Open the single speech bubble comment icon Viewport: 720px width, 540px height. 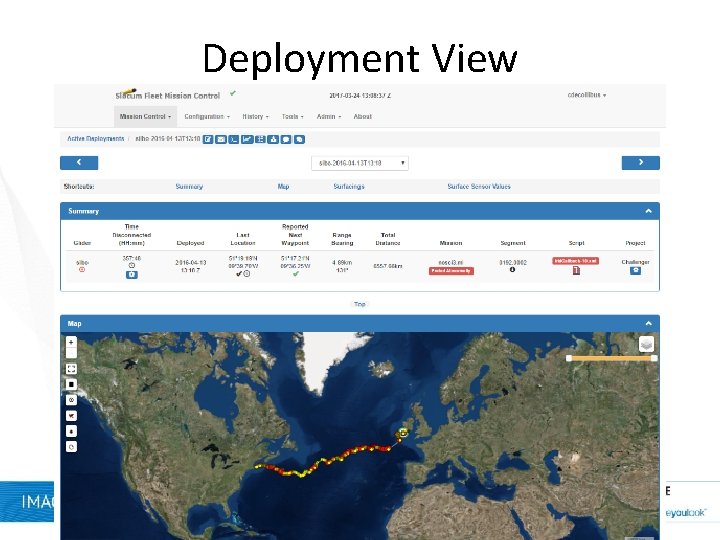point(286,139)
